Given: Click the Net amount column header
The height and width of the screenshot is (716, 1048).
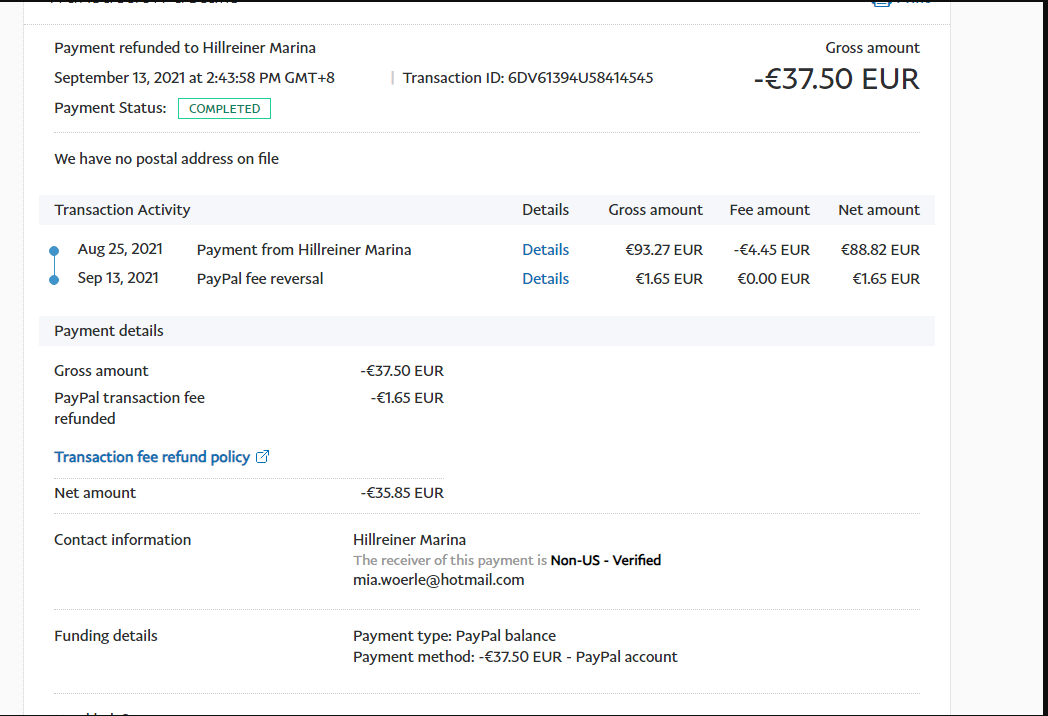Looking at the screenshot, I should tap(878, 210).
